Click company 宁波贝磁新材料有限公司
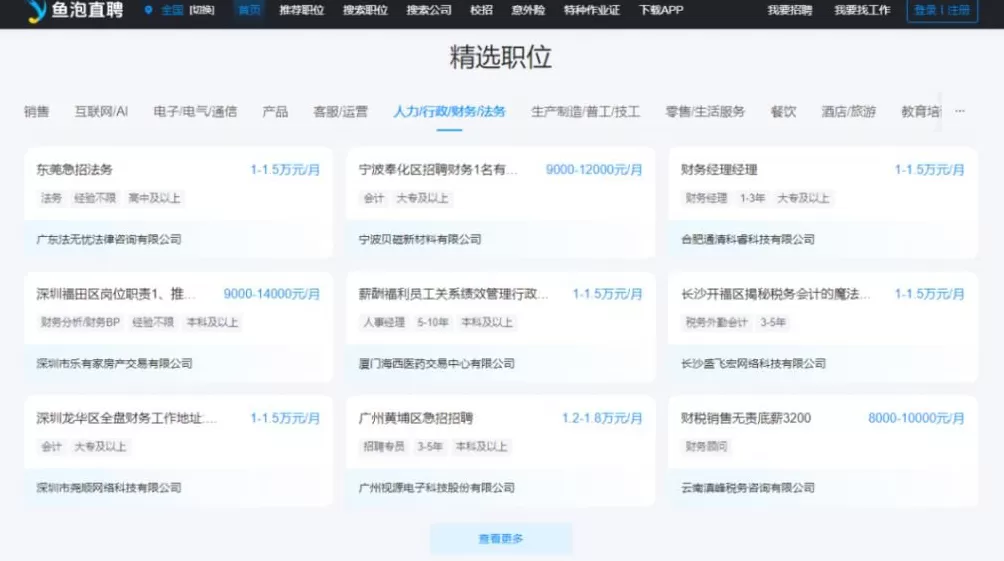This screenshot has height=561, width=1004. (420, 240)
